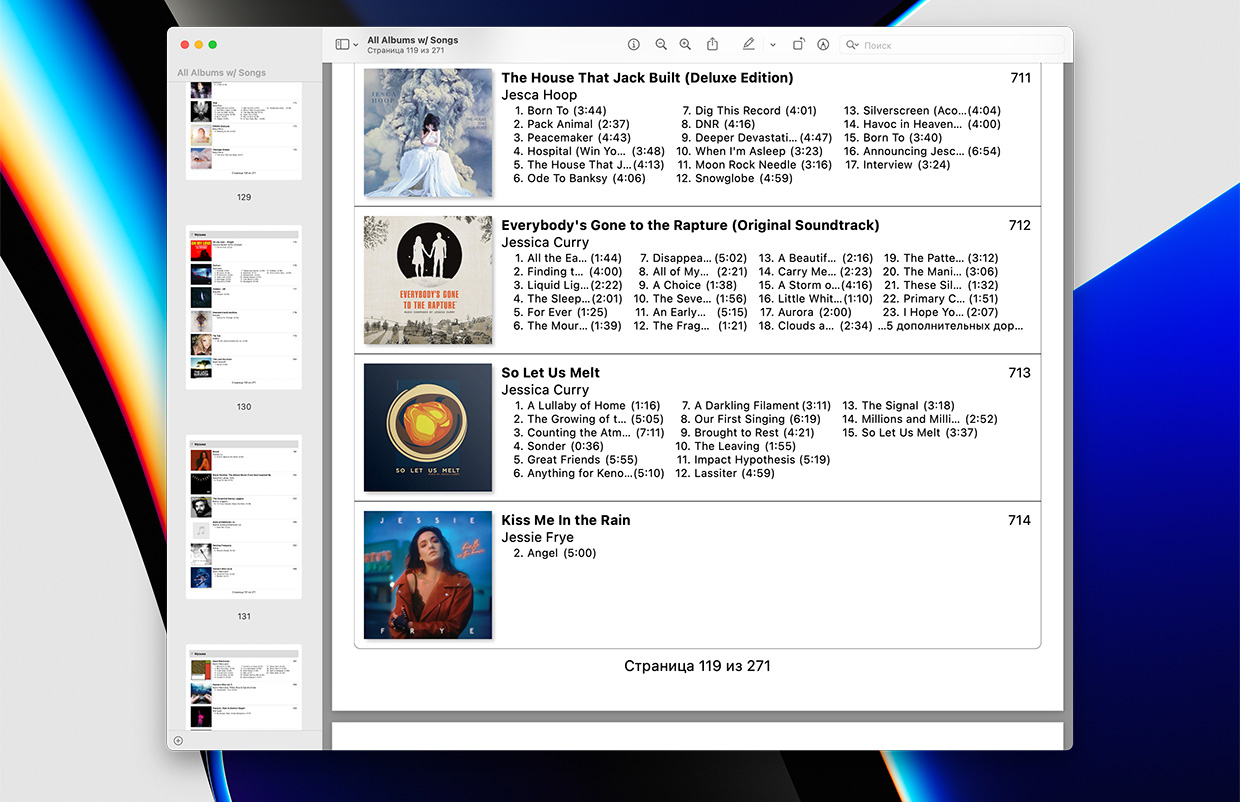1240x802 pixels.
Task: Click title Everybody's Gone to the Rapture
Action: pyautogui.click(x=690, y=225)
